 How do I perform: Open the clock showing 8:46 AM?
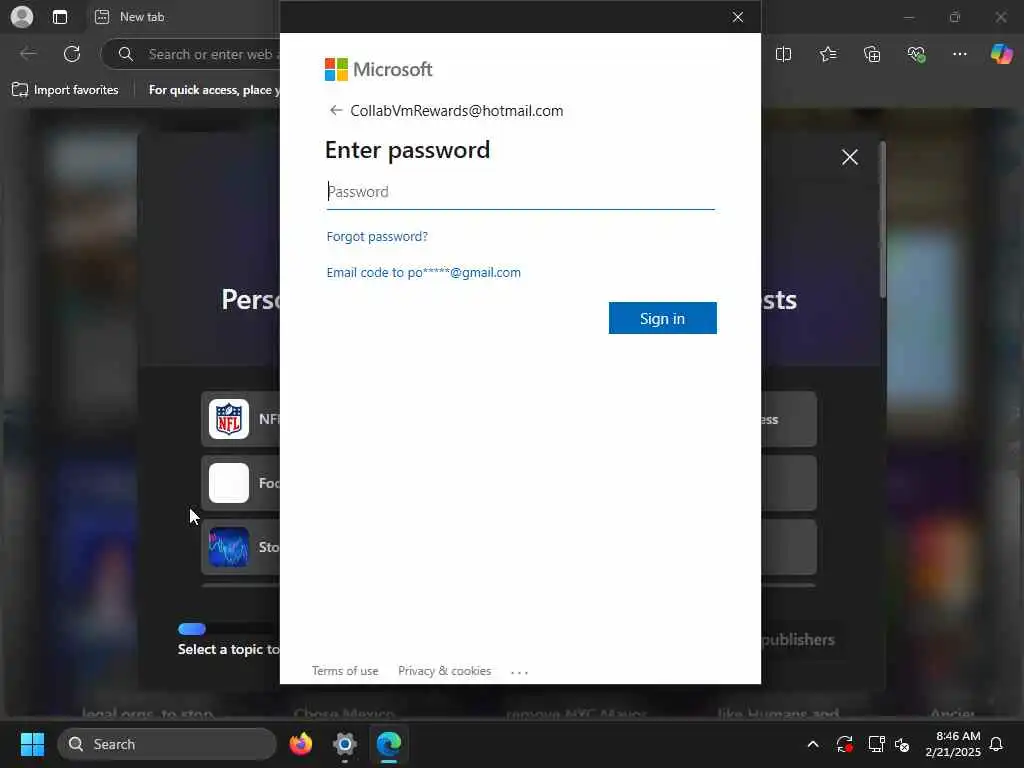pyautogui.click(x=953, y=744)
